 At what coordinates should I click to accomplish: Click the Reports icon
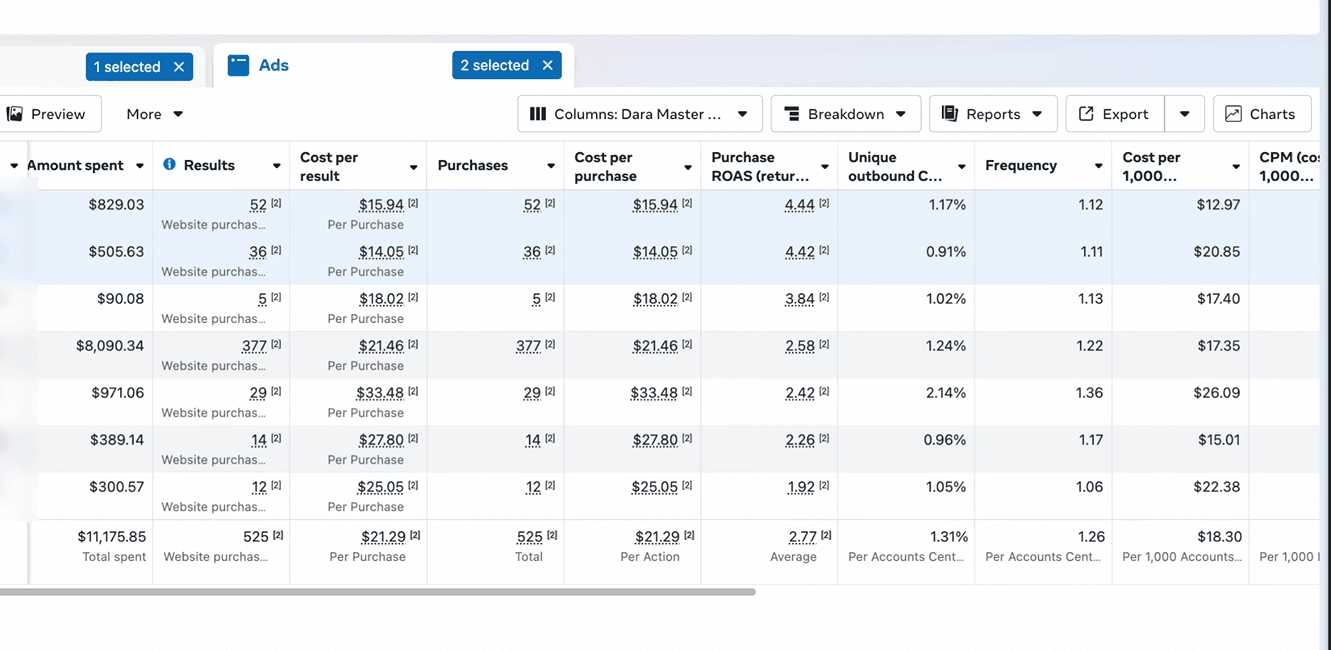click(x=950, y=114)
